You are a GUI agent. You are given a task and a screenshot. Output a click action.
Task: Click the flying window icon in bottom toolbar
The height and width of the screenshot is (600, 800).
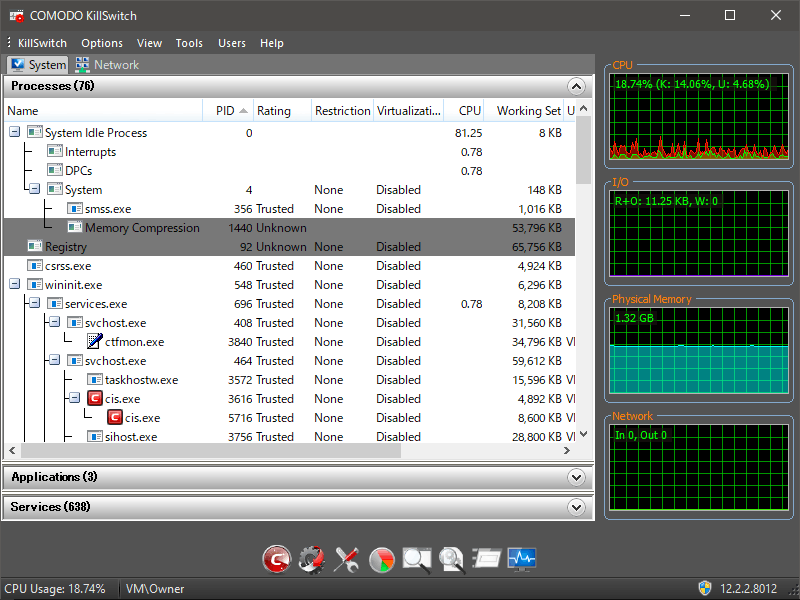(x=487, y=559)
